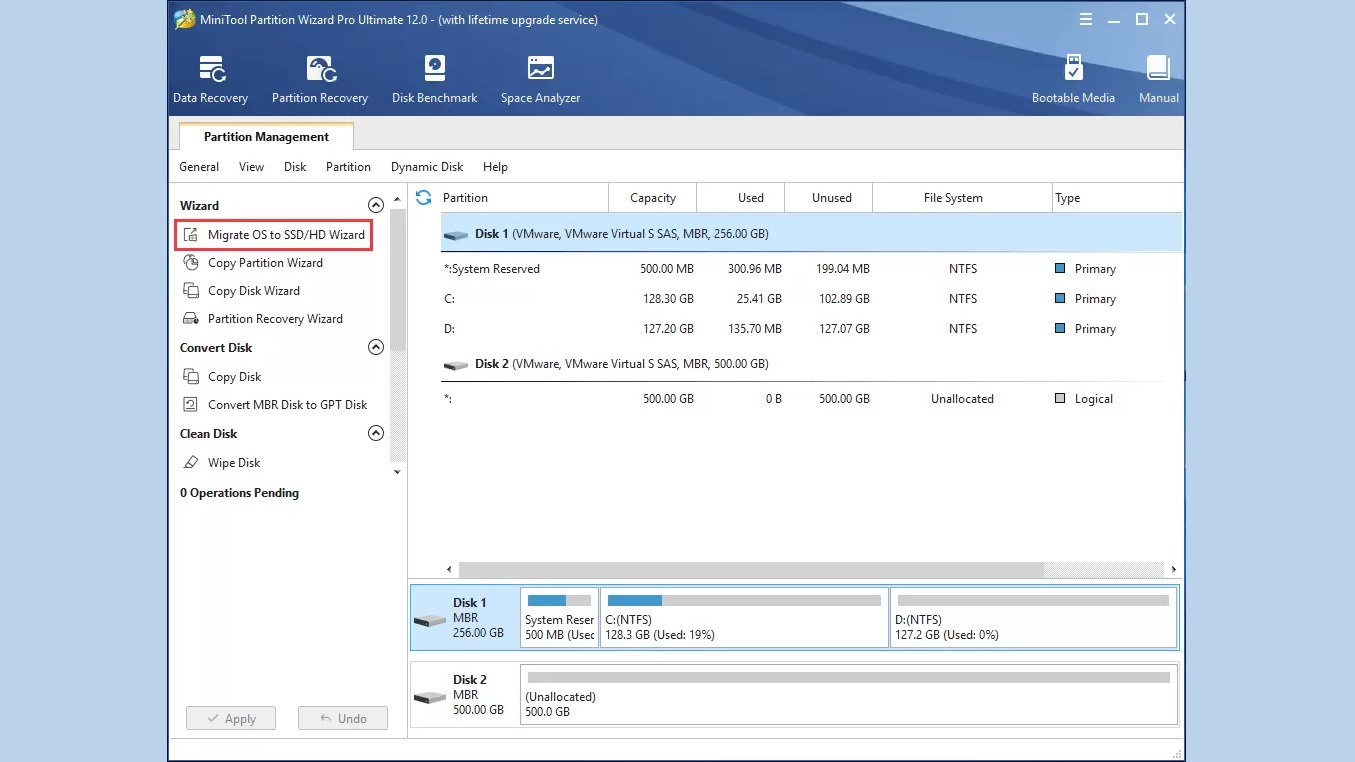Sort by the Unused column header

[829, 198]
